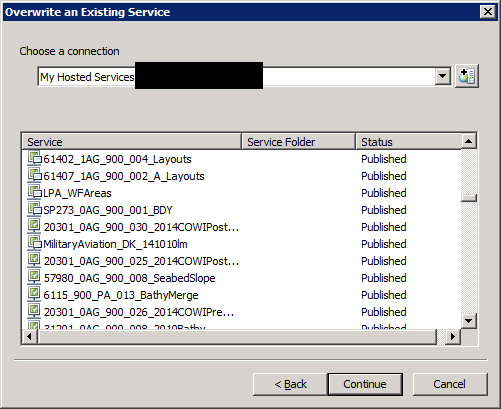
Task: Click the LPA_WFAreas feature service icon
Action: click(34, 192)
